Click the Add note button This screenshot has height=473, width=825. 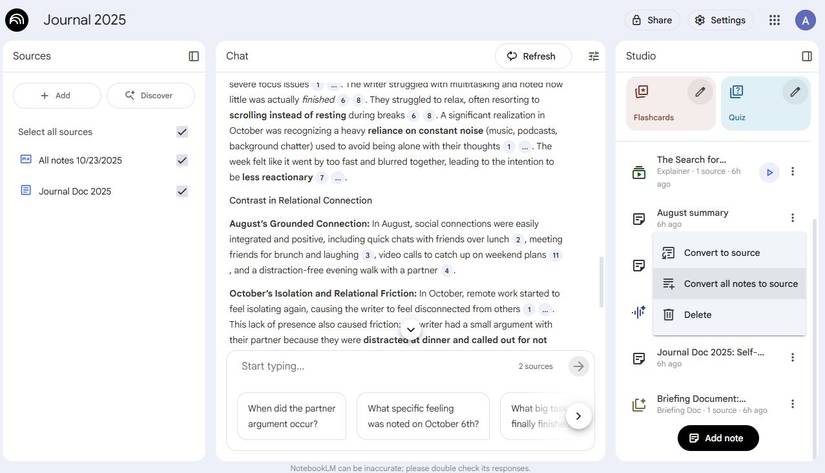pos(718,438)
